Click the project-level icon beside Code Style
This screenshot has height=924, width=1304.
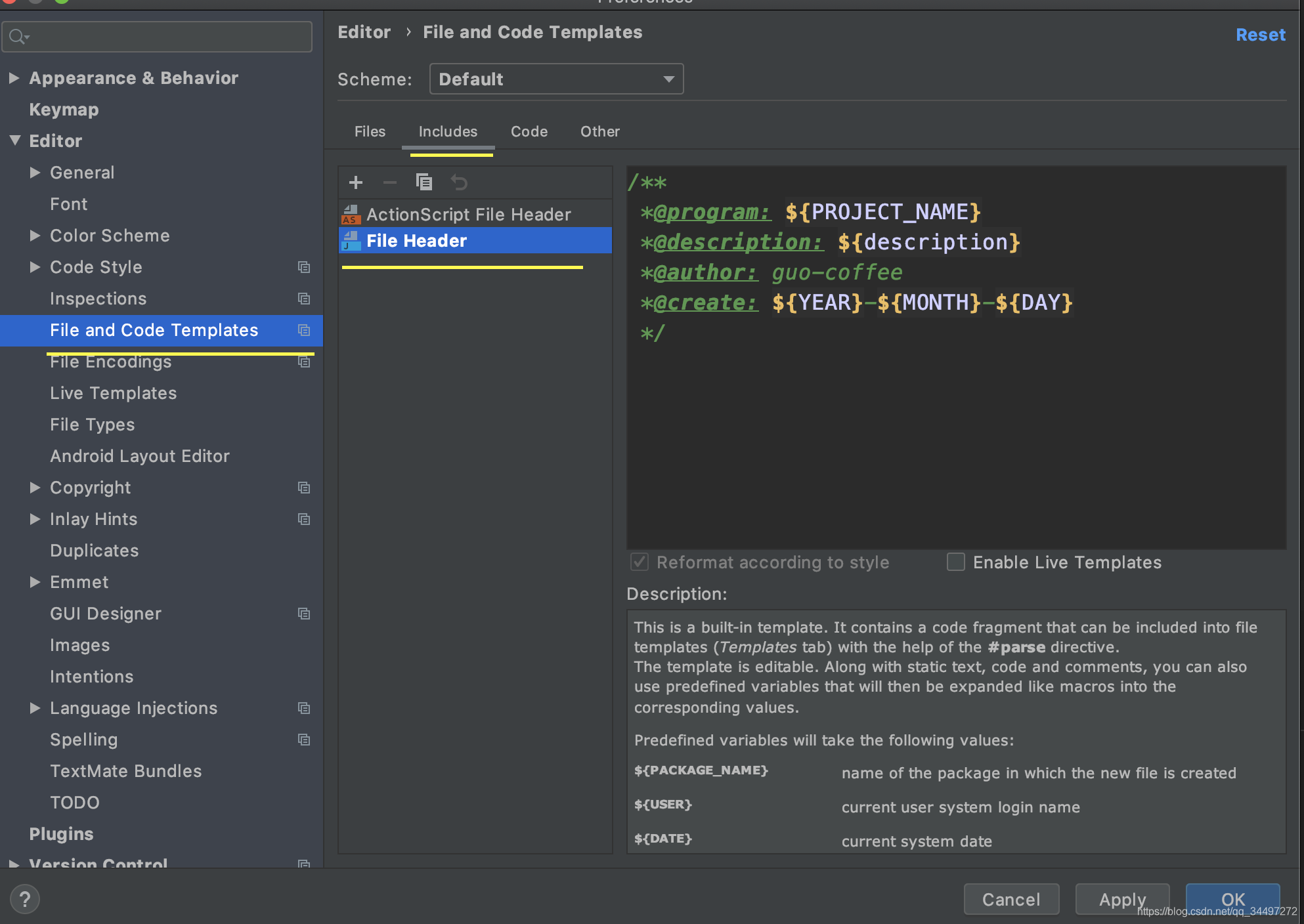tap(304, 267)
